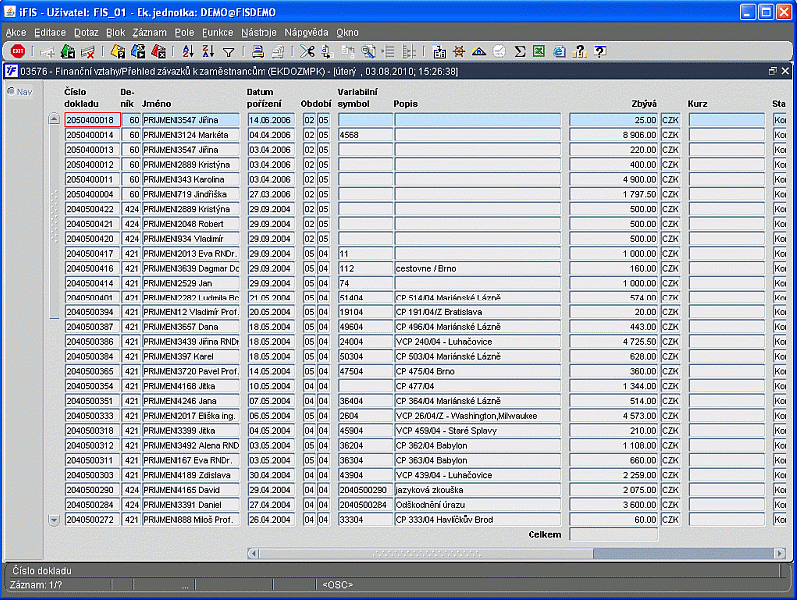Select document number 2050400018 field

pos(93,120)
